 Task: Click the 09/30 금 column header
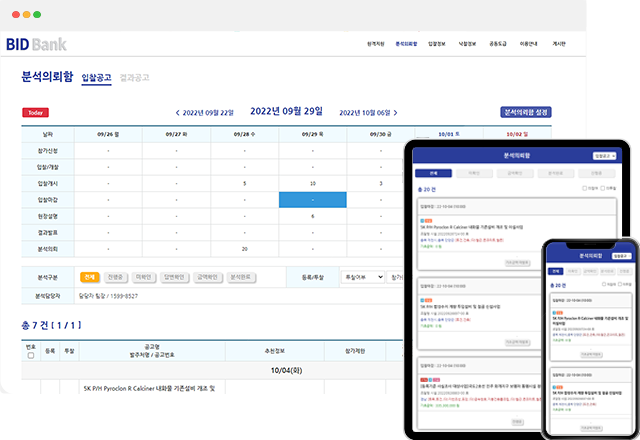[381, 134]
